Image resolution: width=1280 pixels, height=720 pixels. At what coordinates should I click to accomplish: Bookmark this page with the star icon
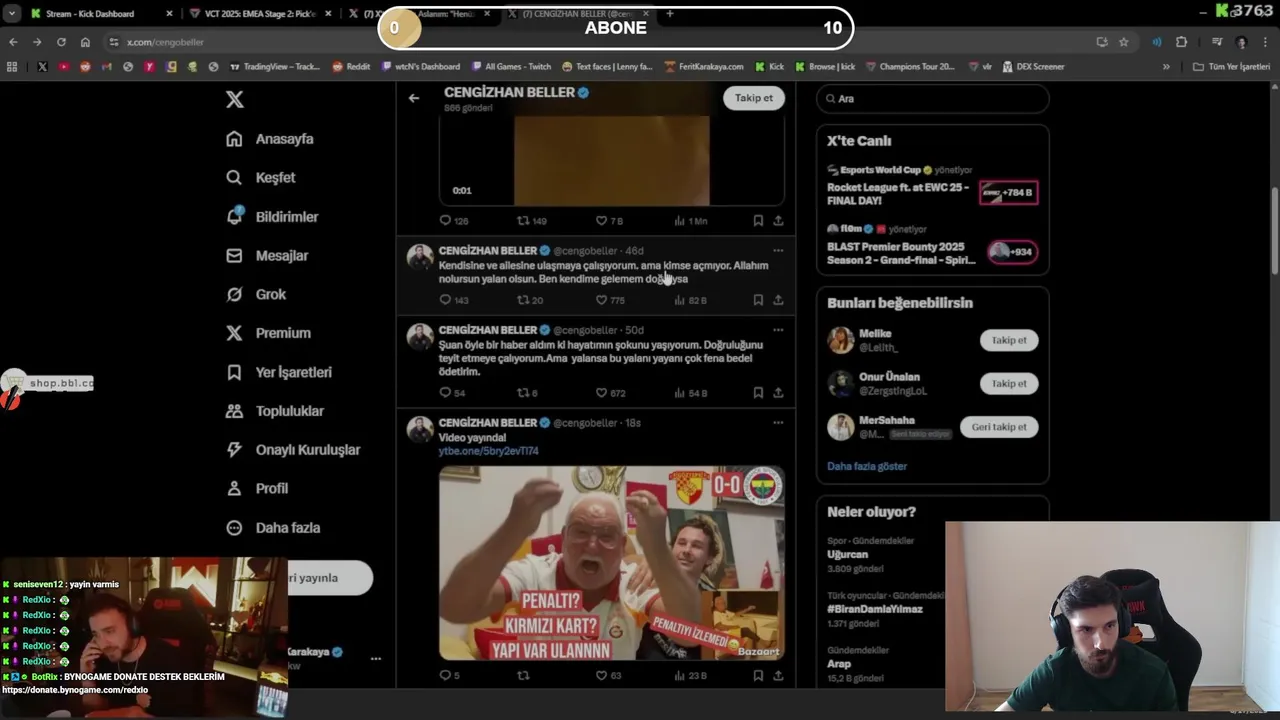pyautogui.click(x=1124, y=42)
